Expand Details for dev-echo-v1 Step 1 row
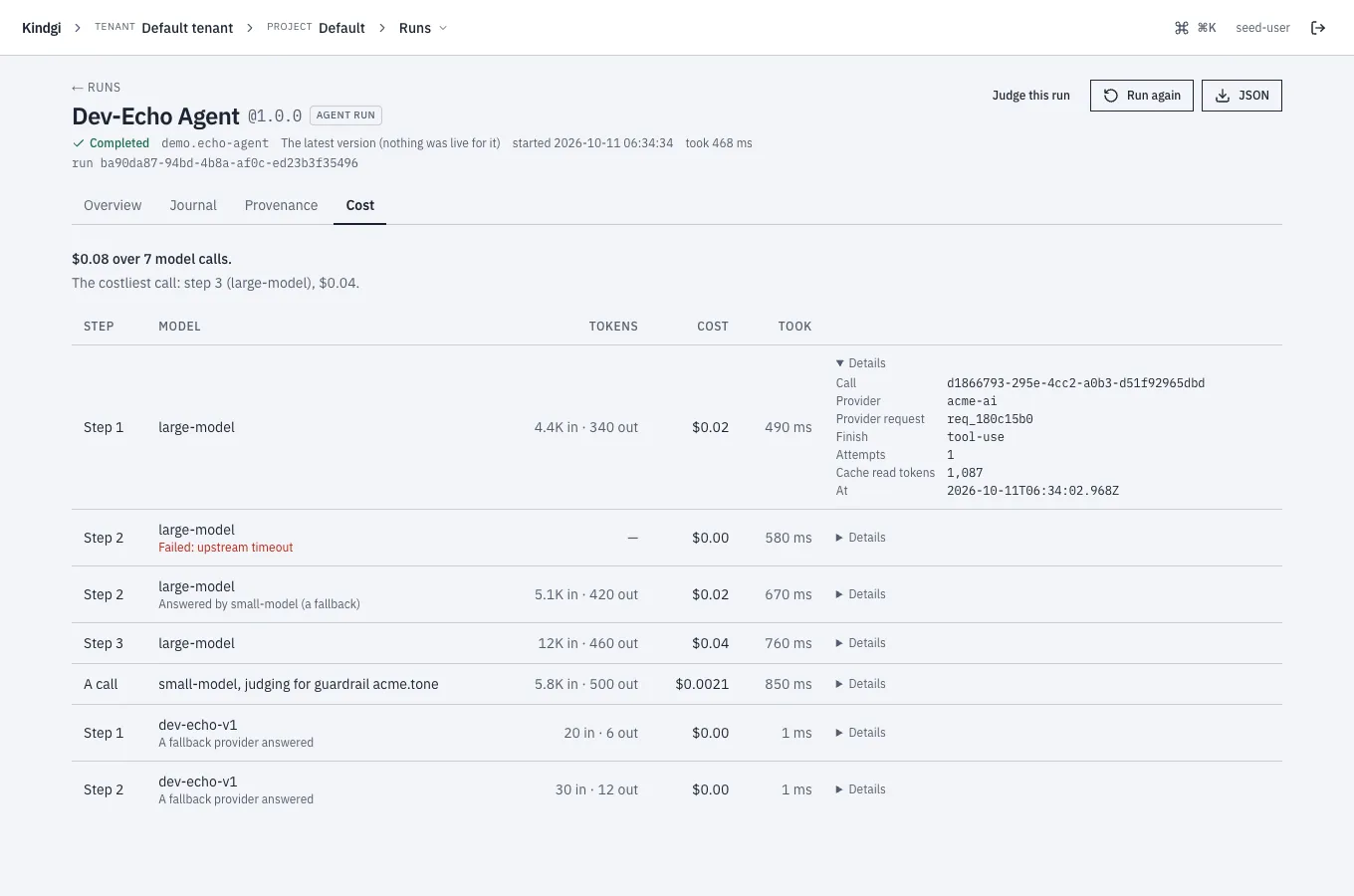This screenshot has width=1354, height=896. (x=861, y=733)
